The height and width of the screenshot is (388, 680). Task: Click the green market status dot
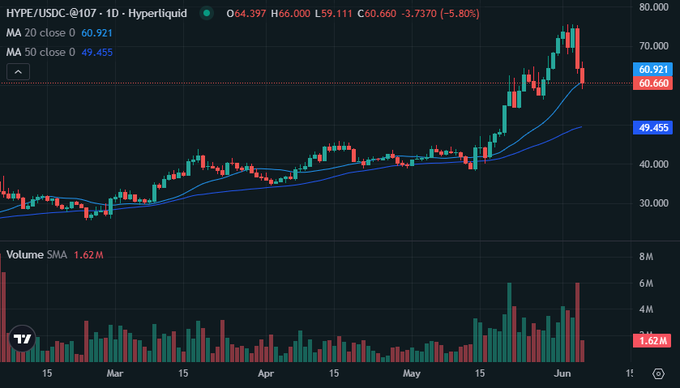pyautogui.click(x=207, y=13)
